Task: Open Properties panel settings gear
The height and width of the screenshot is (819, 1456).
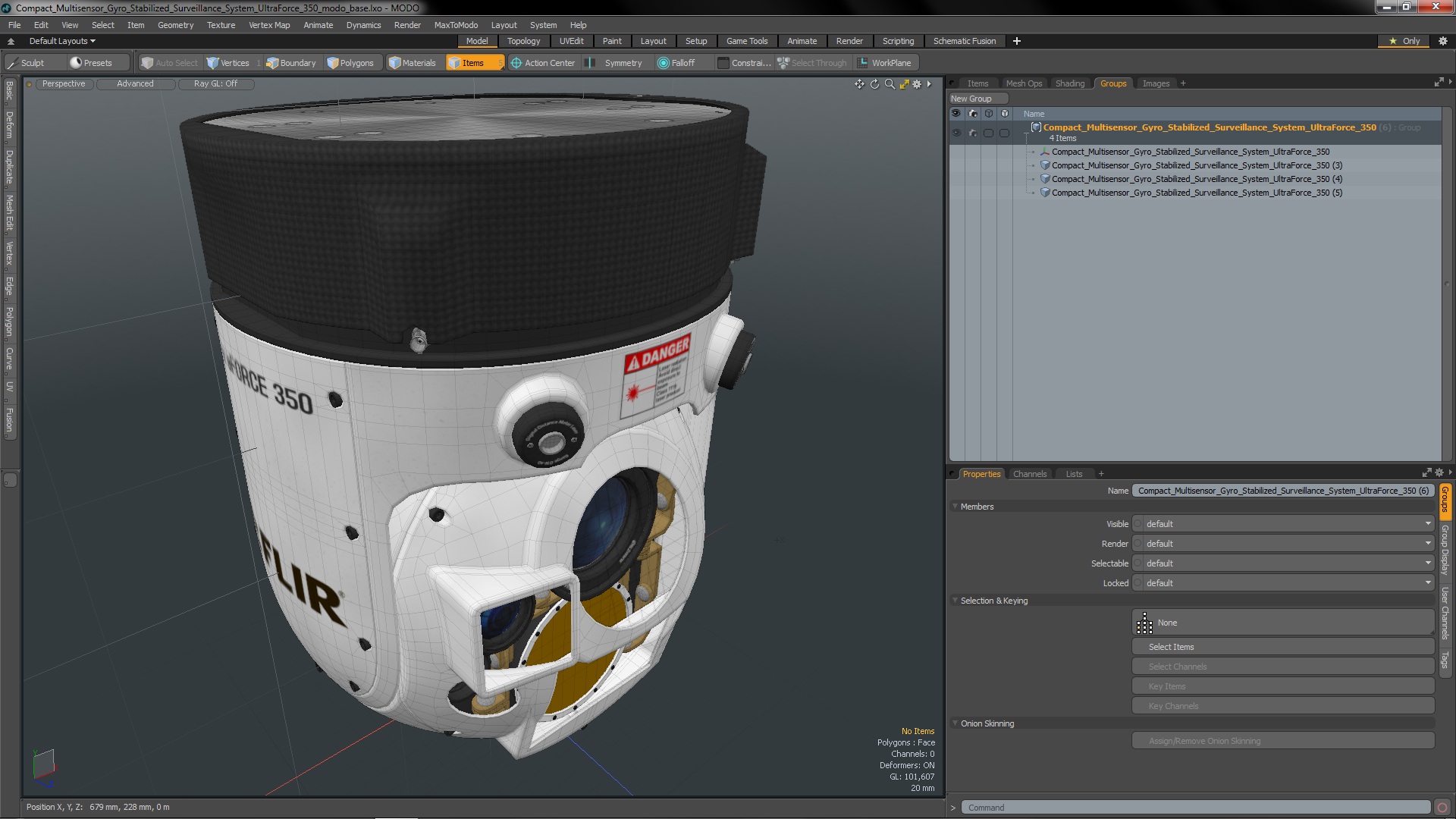Action: coord(1439,472)
